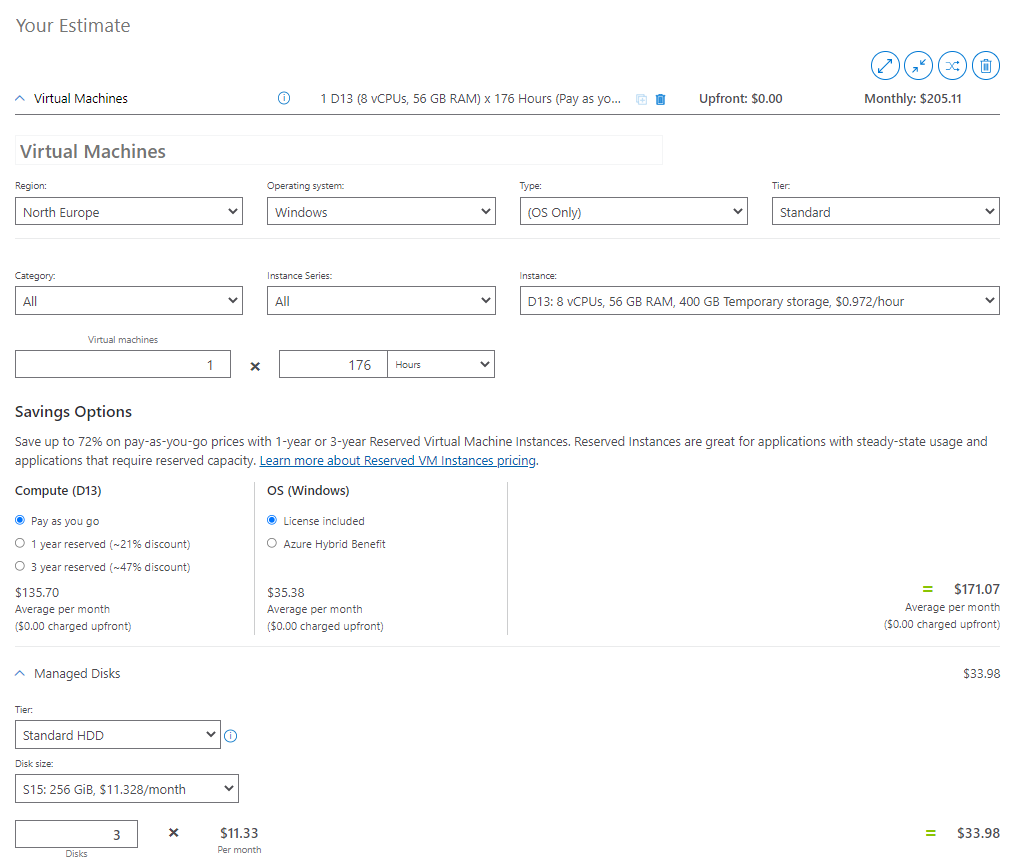This screenshot has width=1014, height=862.
Task: Click the Monthly: $205.11 total
Action: (x=912, y=98)
